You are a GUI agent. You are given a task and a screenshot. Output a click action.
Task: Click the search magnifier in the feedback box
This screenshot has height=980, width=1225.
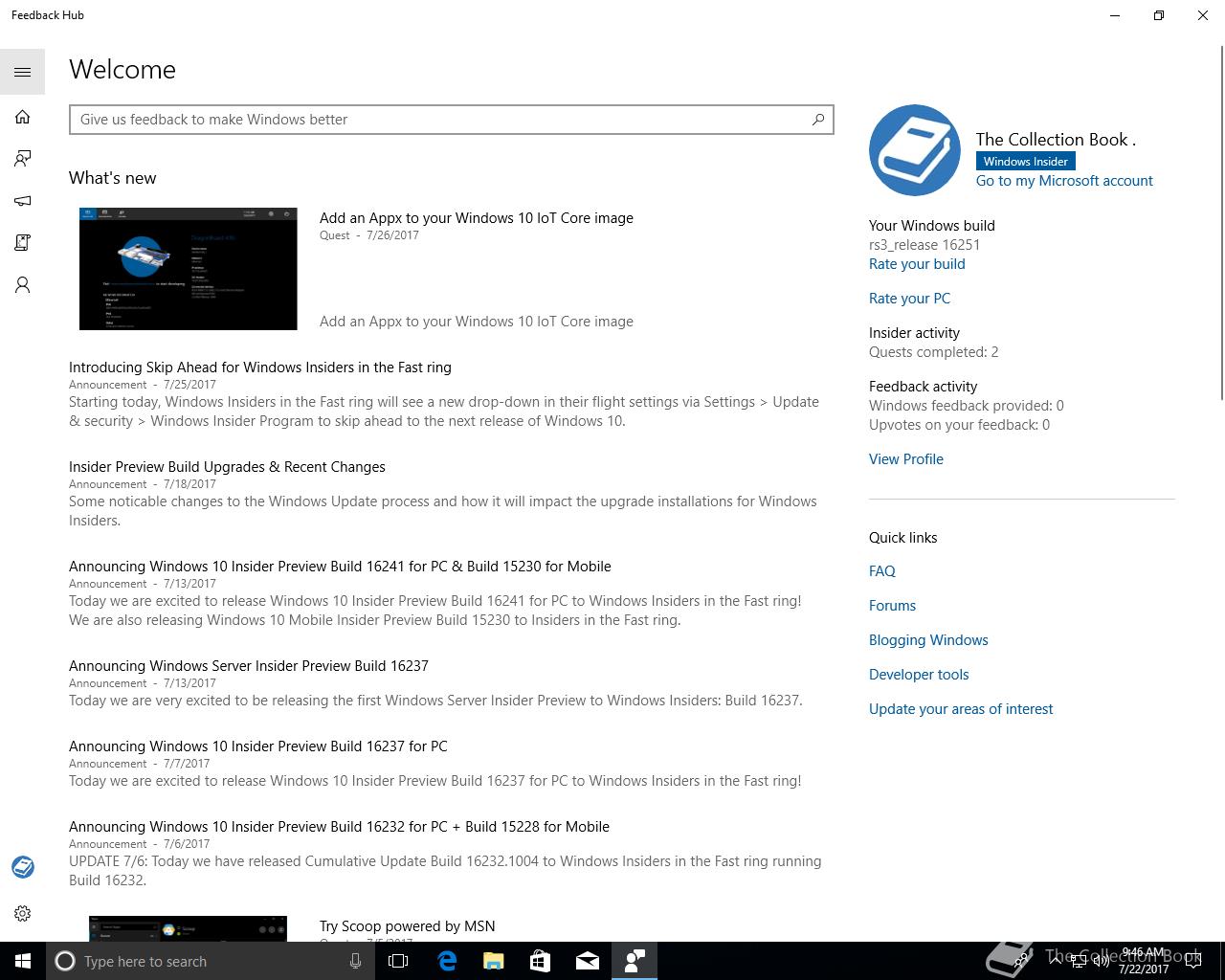click(x=818, y=120)
